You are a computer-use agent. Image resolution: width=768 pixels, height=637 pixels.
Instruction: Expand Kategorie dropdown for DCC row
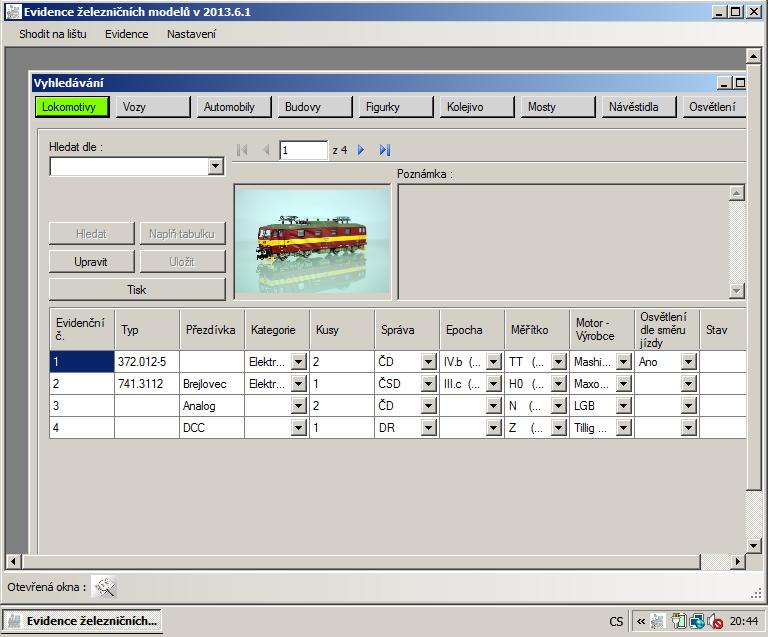pos(298,428)
